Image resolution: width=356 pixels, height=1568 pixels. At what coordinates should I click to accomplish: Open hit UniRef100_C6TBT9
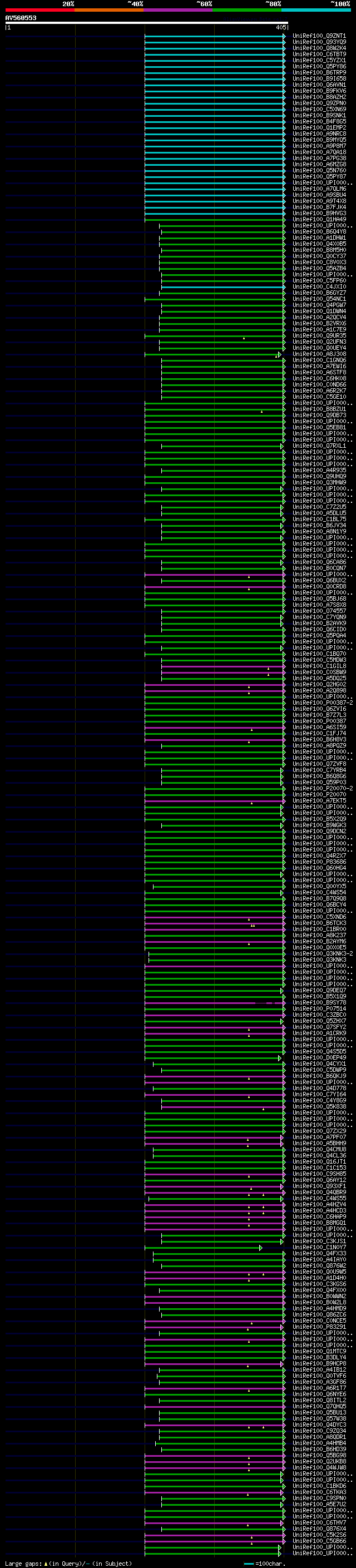pyautogui.click(x=319, y=54)
